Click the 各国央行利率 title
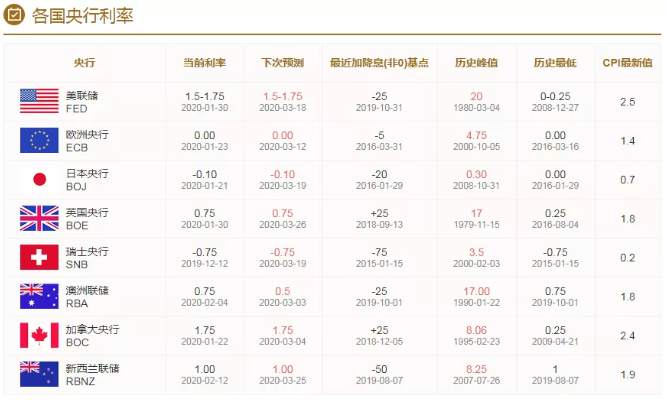This screenshot has width=666, height=408. point(82,16)
